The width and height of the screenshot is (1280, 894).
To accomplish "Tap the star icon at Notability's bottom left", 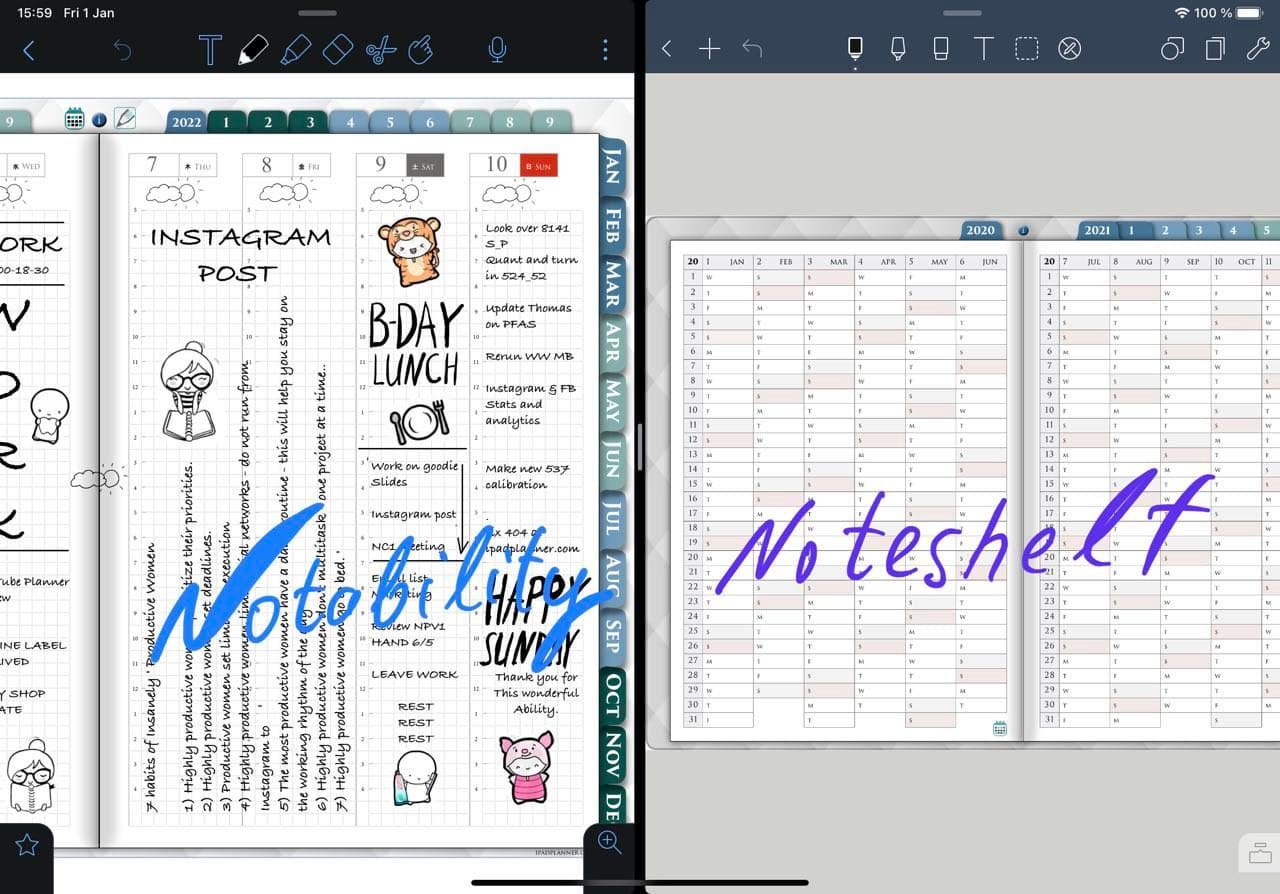I will coord(27,846).
